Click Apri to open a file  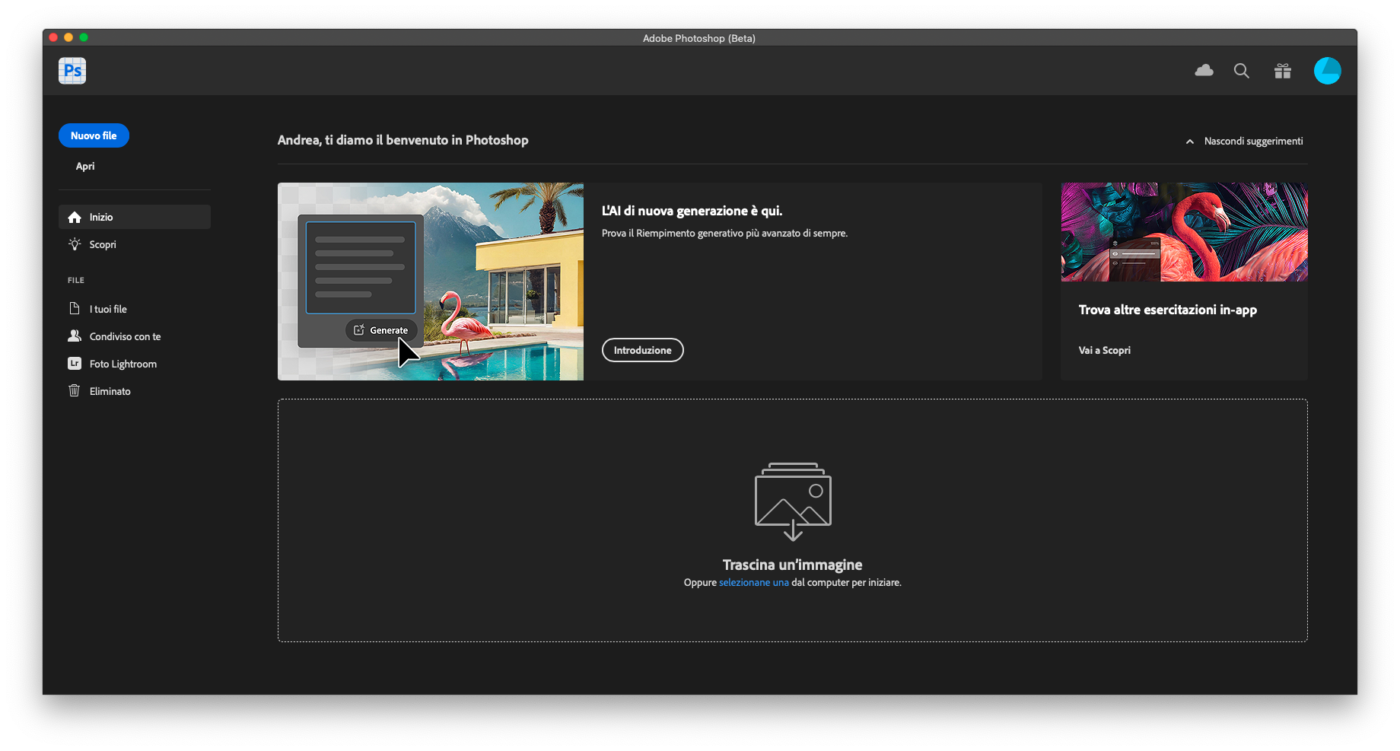point(85,166)
